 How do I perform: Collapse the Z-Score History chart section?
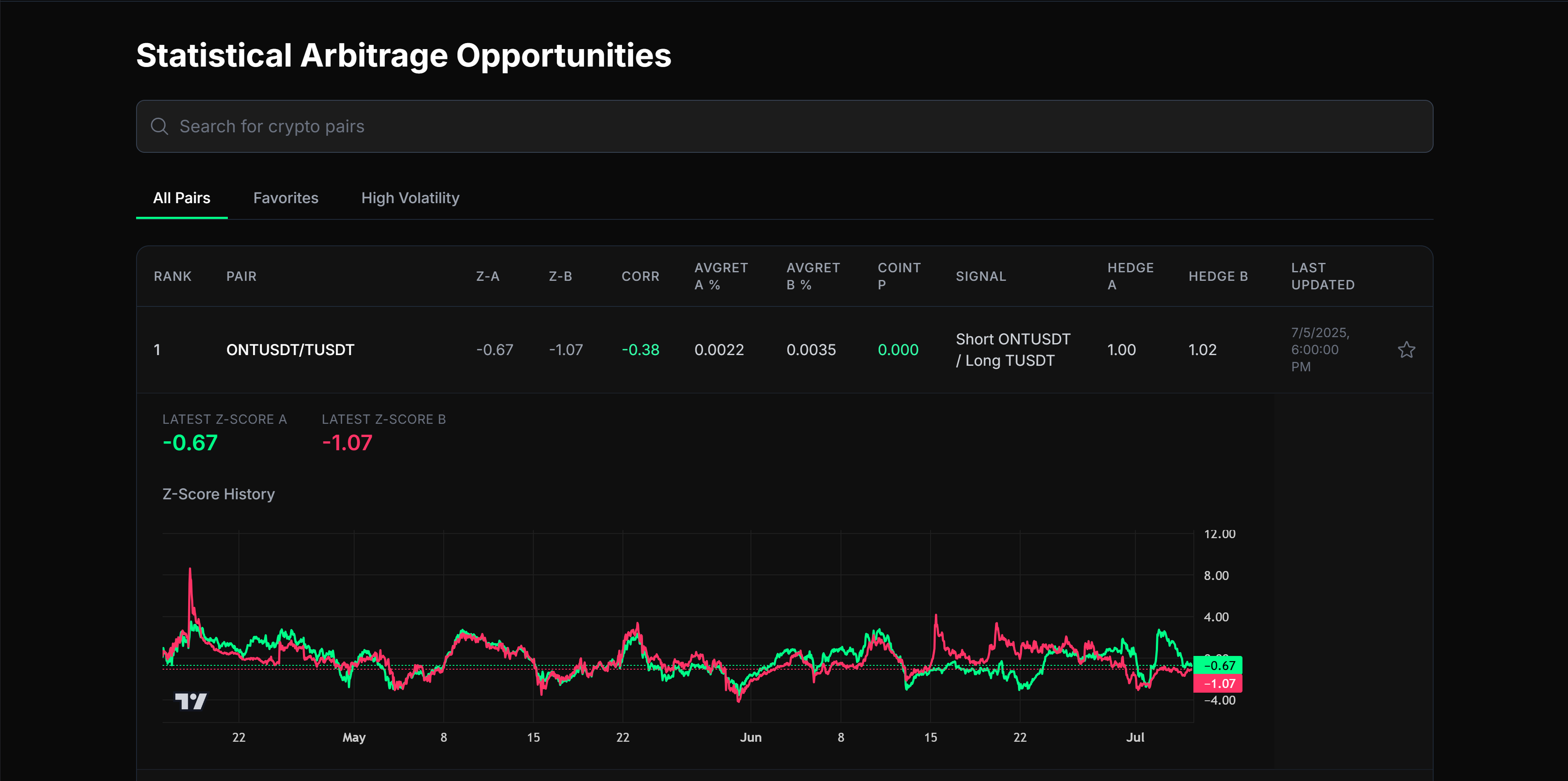point(218,494)
